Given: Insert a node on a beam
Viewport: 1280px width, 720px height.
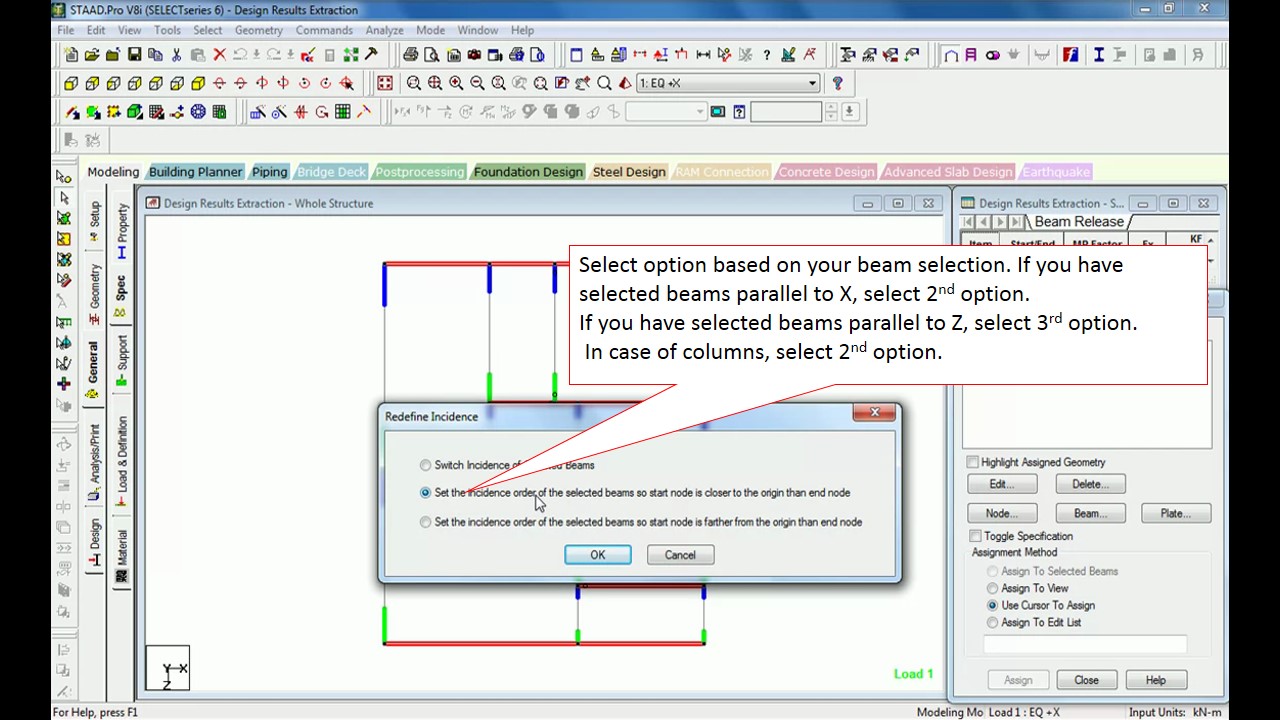Looking at the screenshot, I should [175, 111].
